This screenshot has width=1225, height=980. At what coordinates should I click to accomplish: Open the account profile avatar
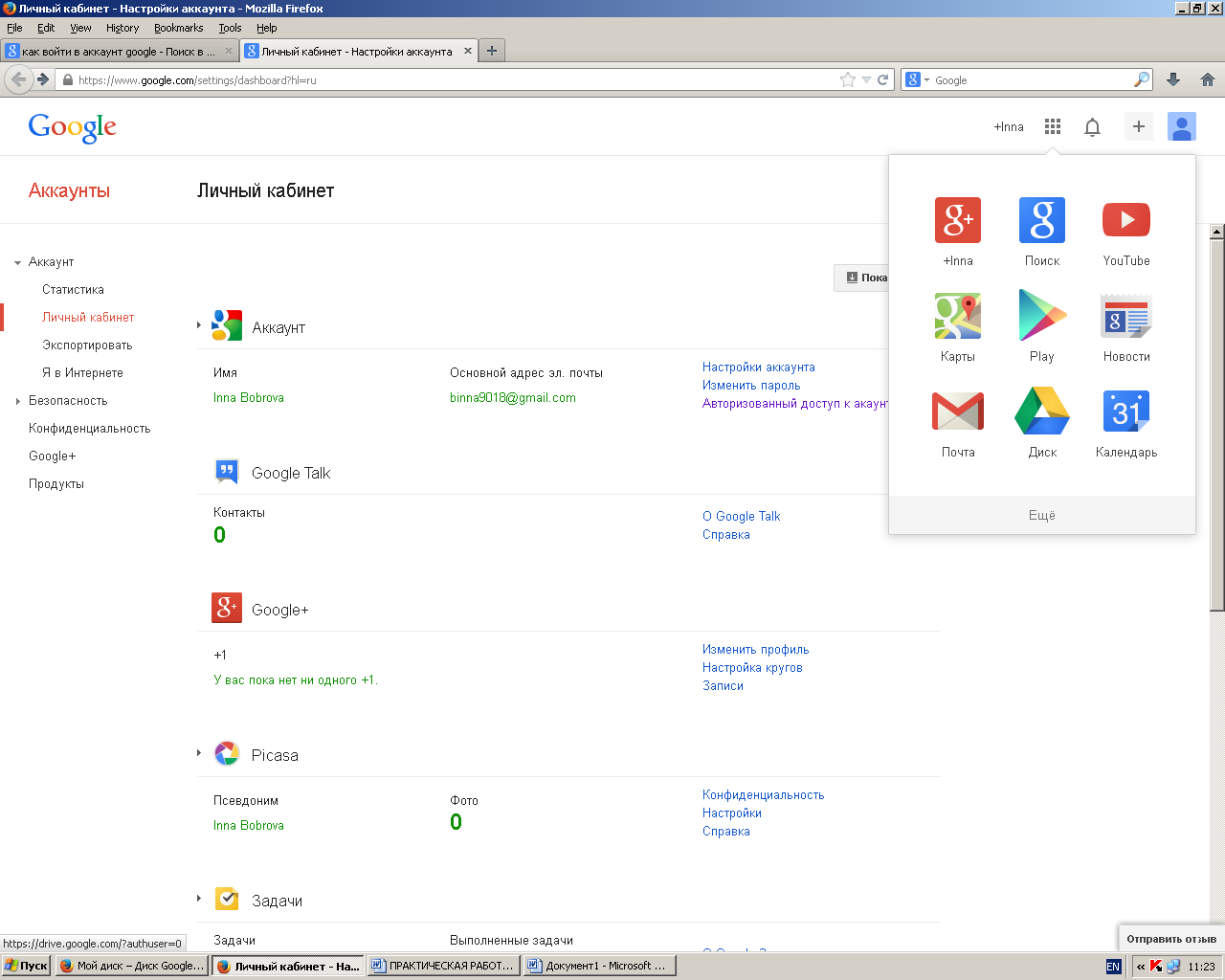coord(1182,126)
